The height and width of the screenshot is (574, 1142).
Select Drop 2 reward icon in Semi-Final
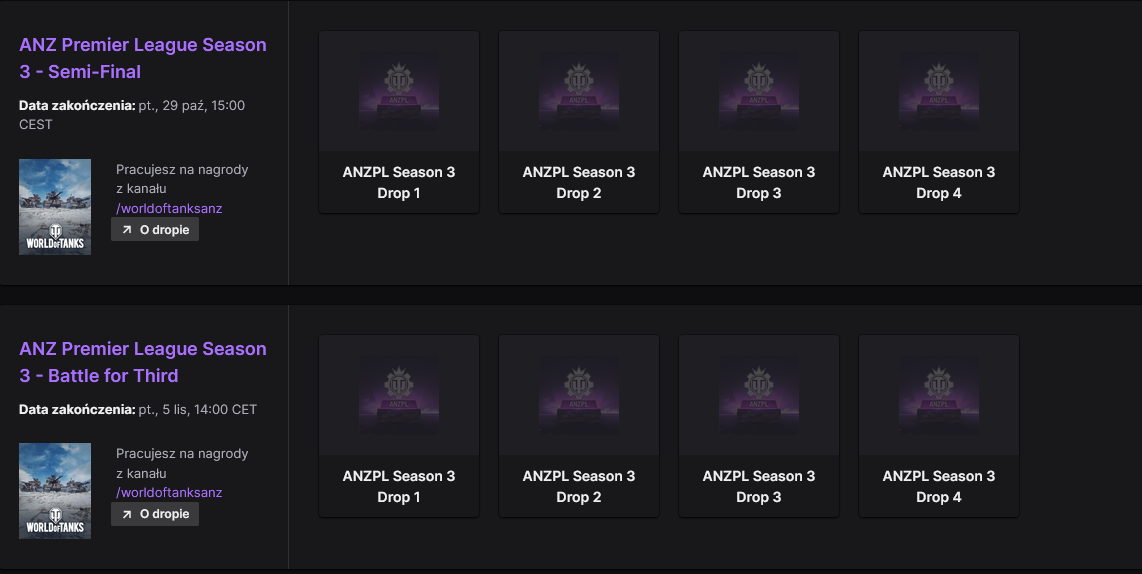click(579, 91)
